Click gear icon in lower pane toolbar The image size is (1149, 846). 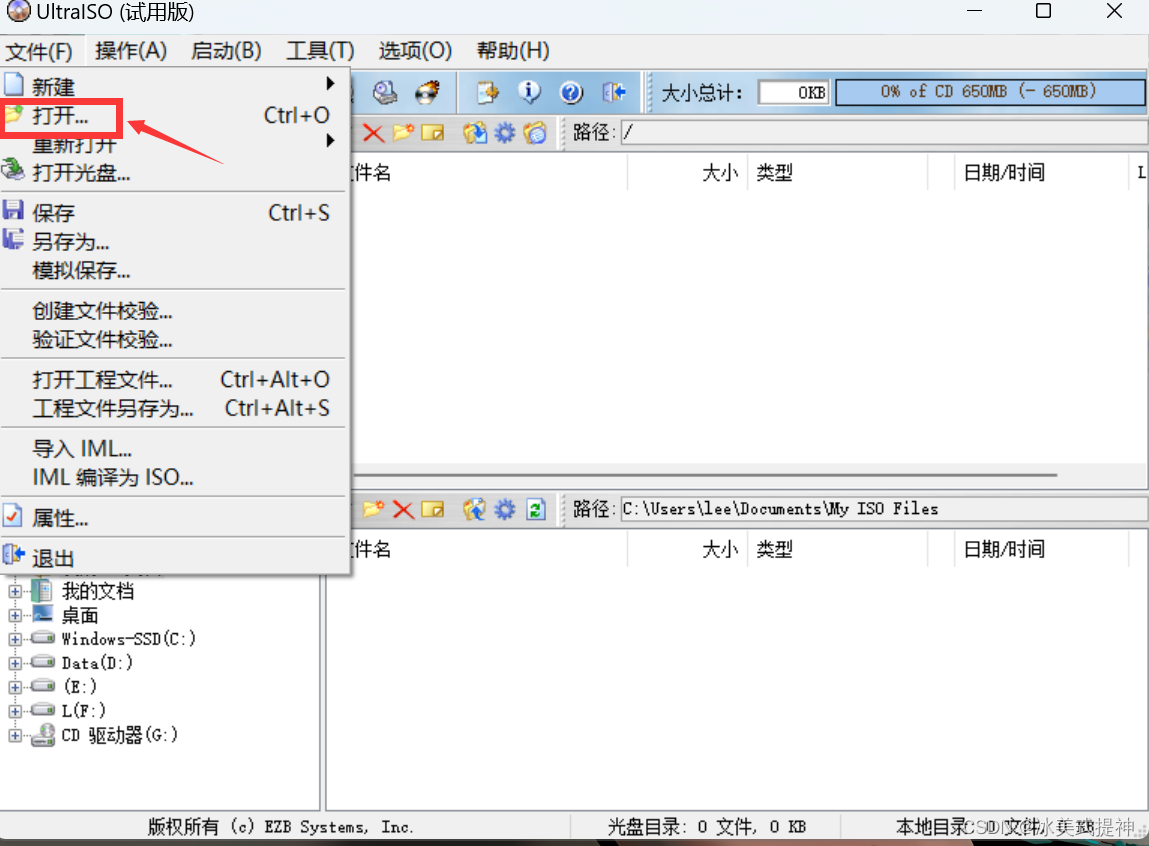(x=505, y=509)
